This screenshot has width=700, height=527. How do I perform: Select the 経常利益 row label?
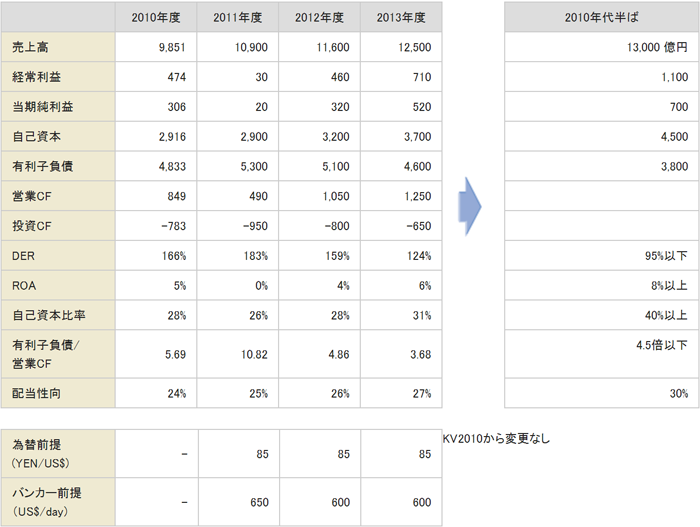[x=37, y=77]
